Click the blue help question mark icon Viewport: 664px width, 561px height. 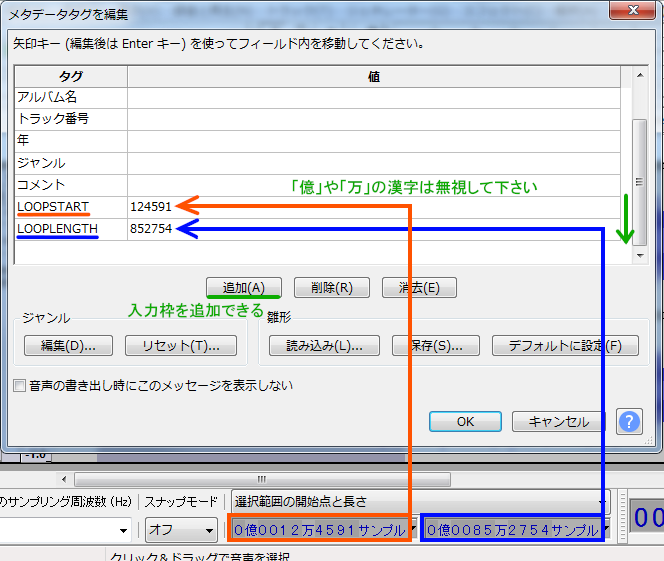(x=629, y=421)
